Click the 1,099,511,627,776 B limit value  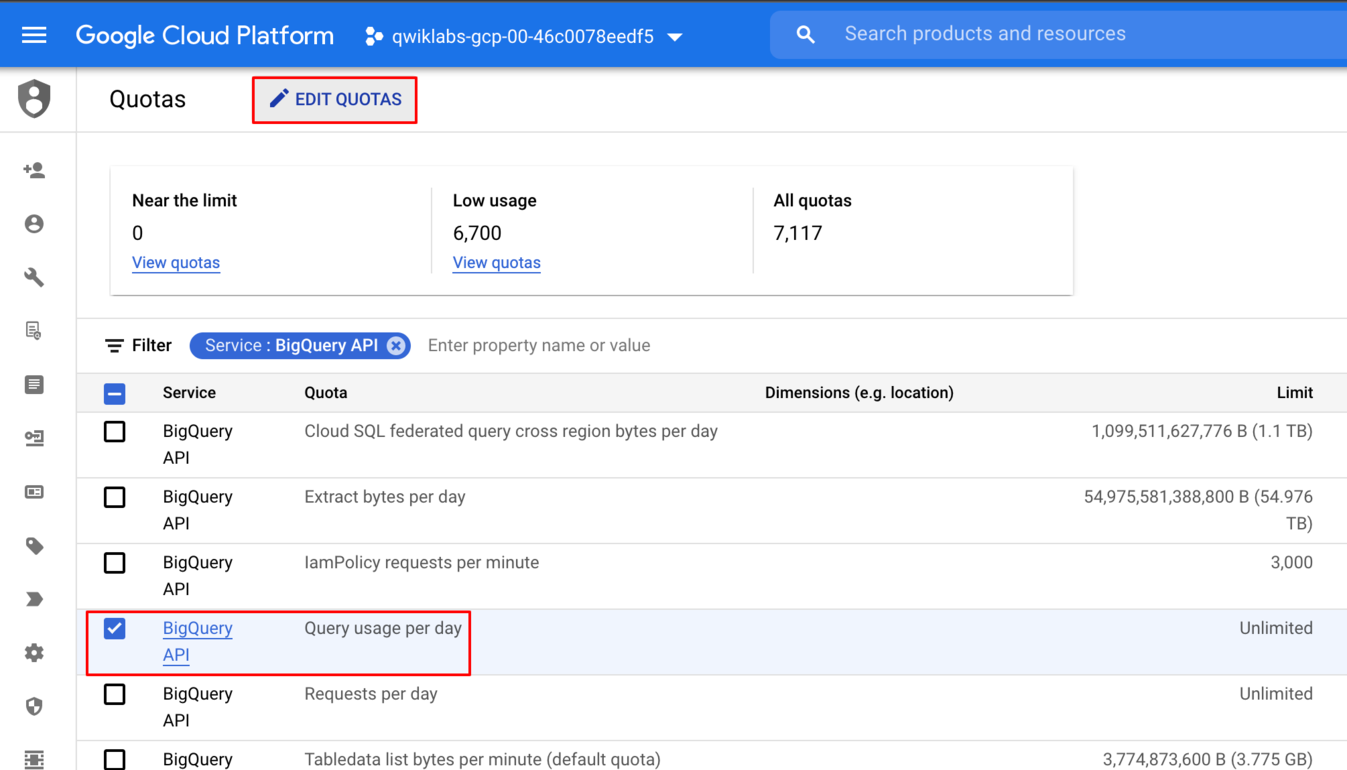point(1202,432)
